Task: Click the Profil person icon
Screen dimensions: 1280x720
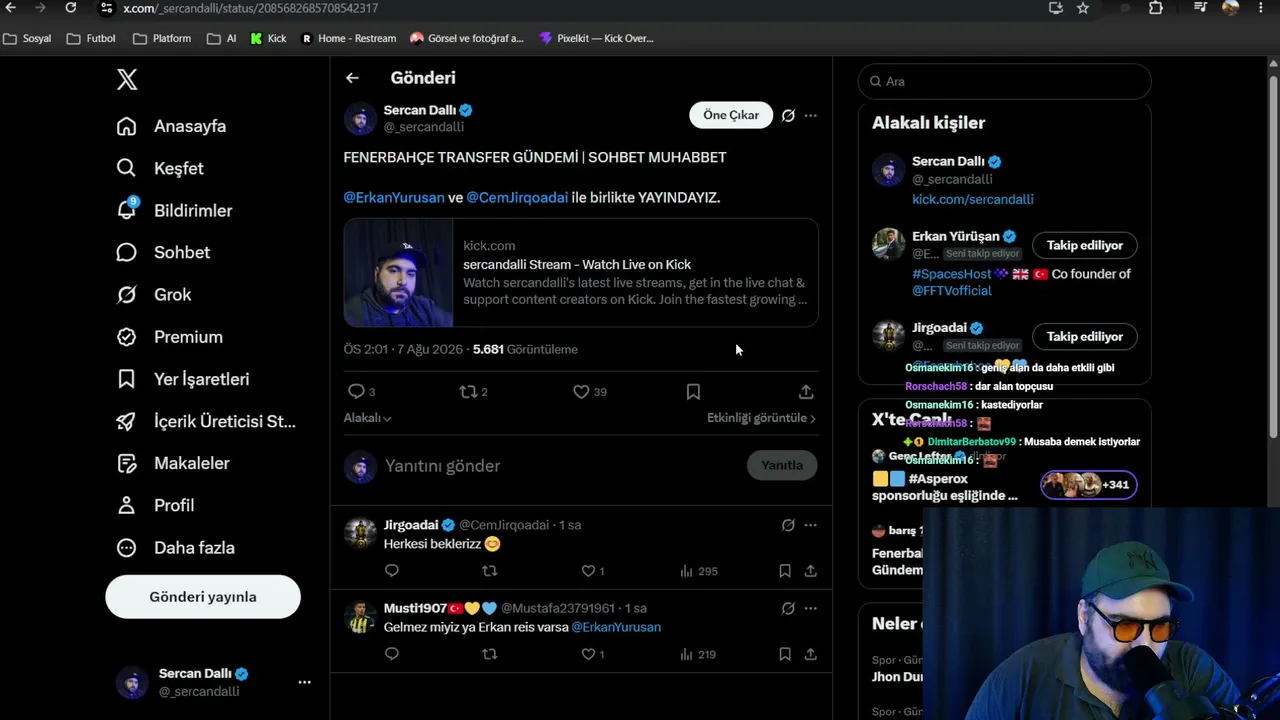Action: click(126, 505)
